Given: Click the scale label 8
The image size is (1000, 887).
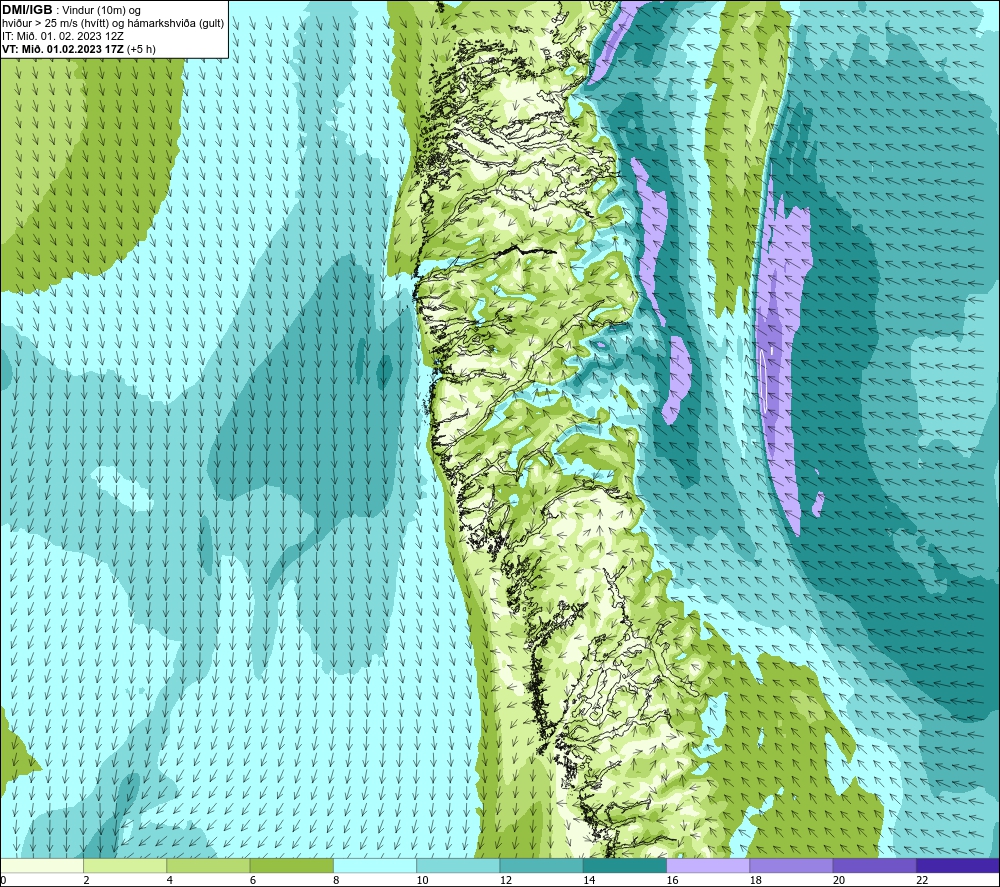Looking at the screenshot, I should coord(336,880).
